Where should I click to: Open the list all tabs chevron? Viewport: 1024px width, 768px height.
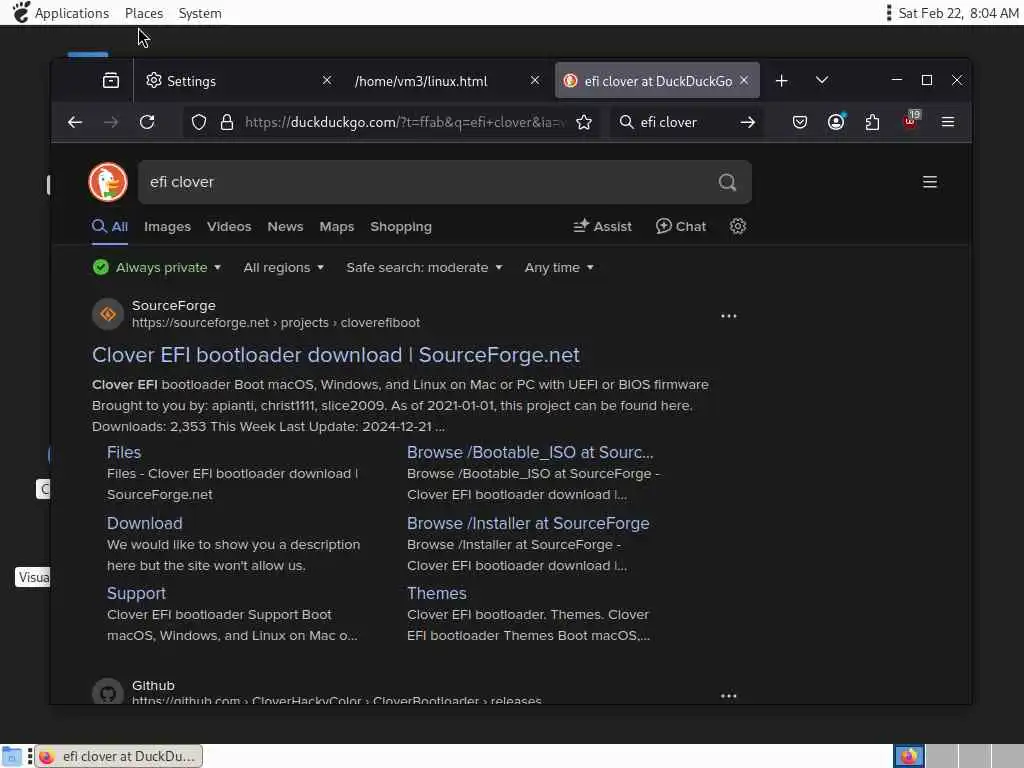click(822, 80)
